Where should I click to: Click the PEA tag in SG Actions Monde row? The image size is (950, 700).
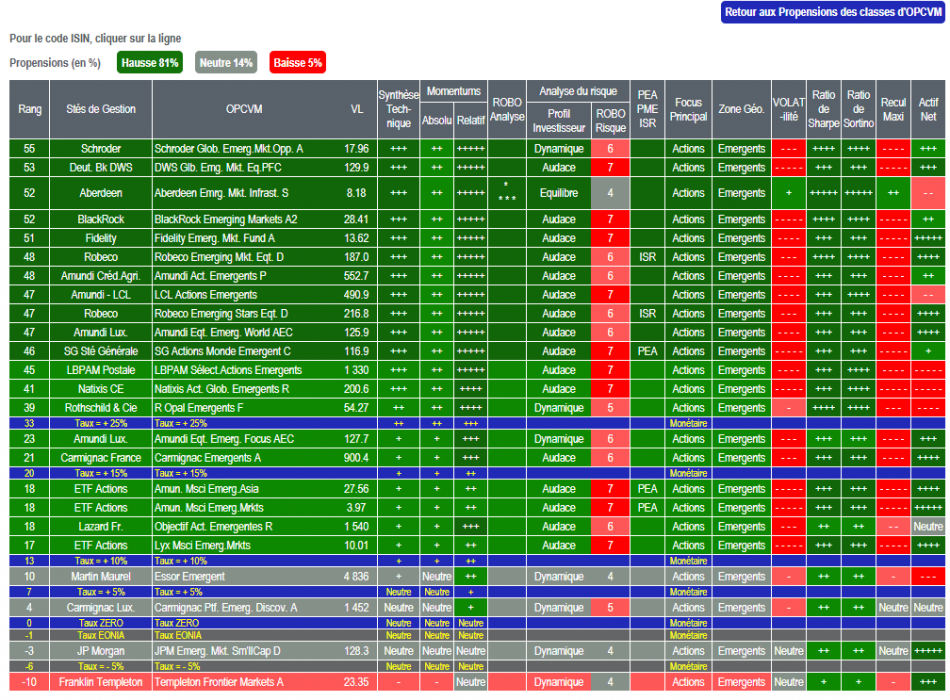pyautogui.click(x=648, y=351)
